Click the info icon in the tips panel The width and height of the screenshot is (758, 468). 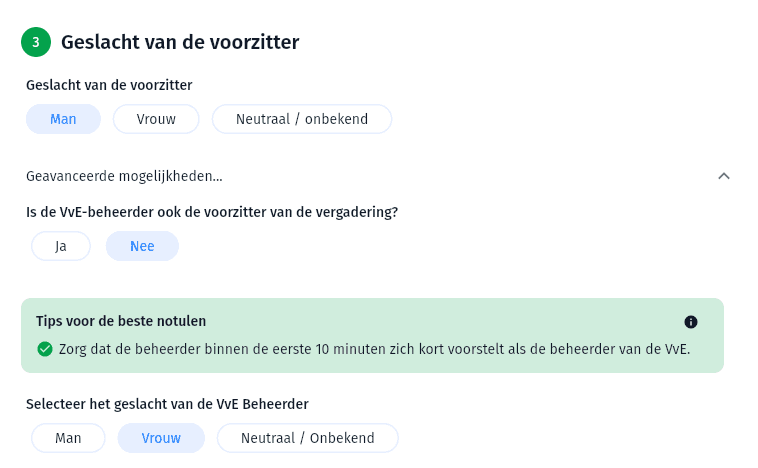coord(691,322)
